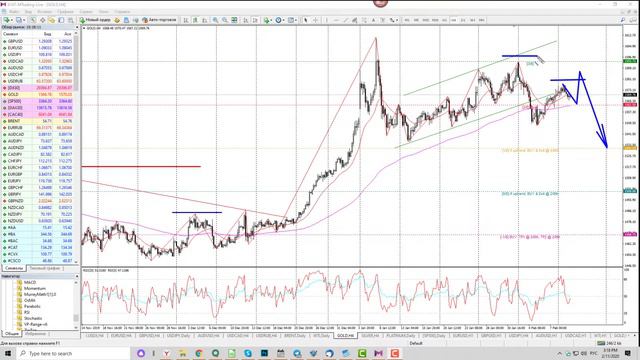The image size is (640, 360).
Task: Select the horizontal line drawing tool
Action: (x=336, y=20)
